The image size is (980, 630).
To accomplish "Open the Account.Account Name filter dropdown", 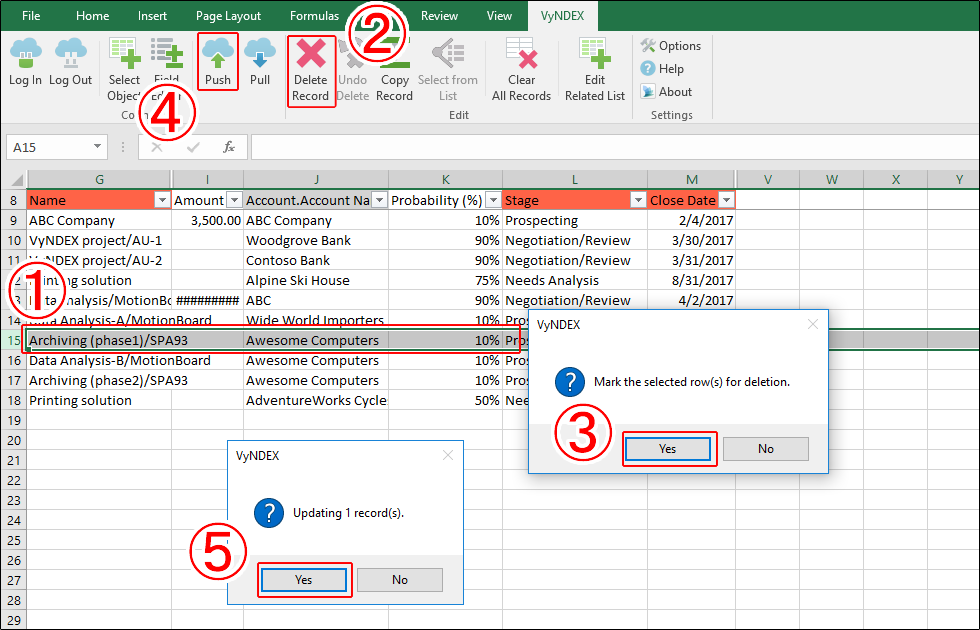I will pyautogui.click(x=379, y=200).
